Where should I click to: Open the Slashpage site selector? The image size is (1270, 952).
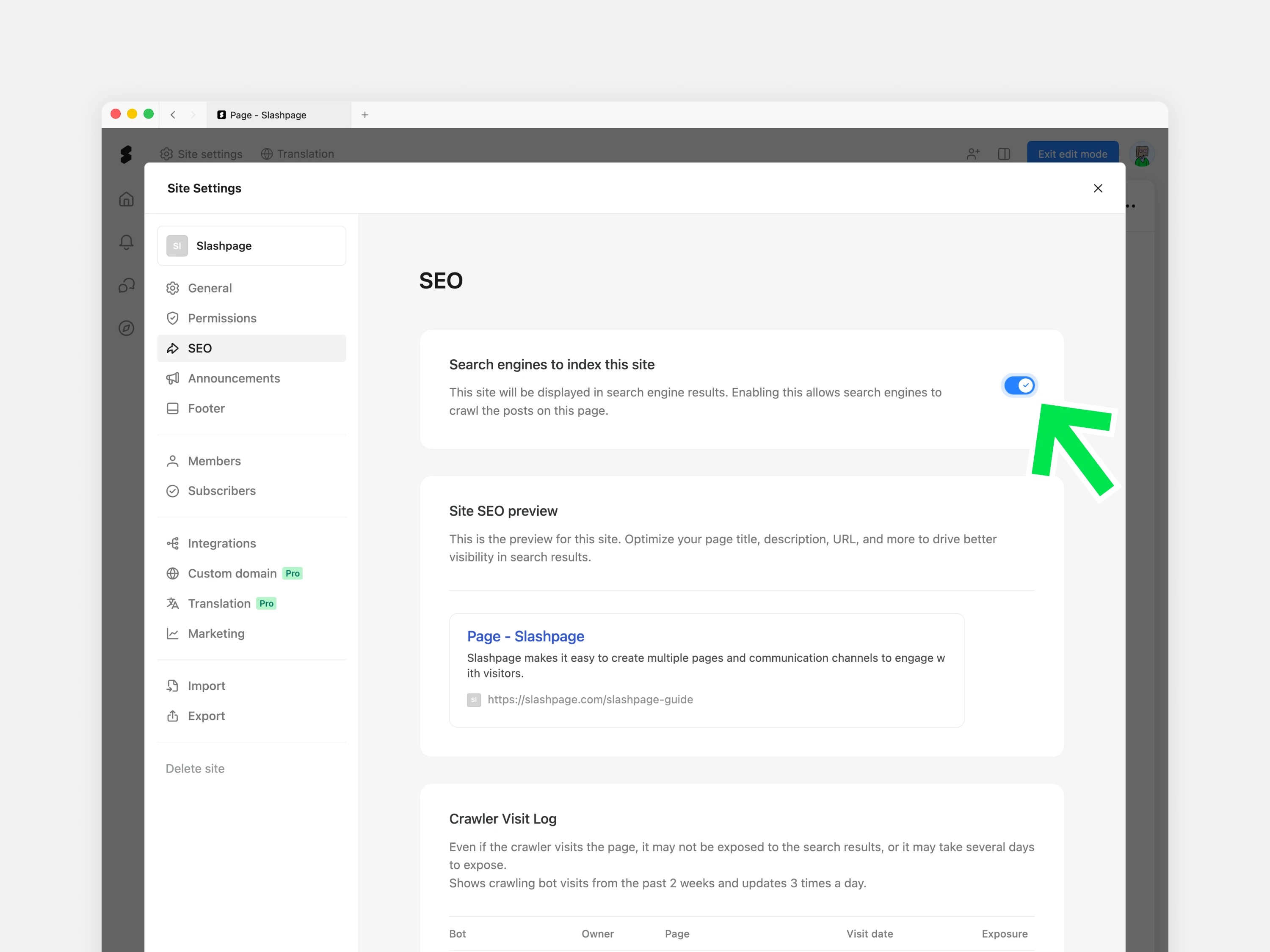tap(251, 245)
